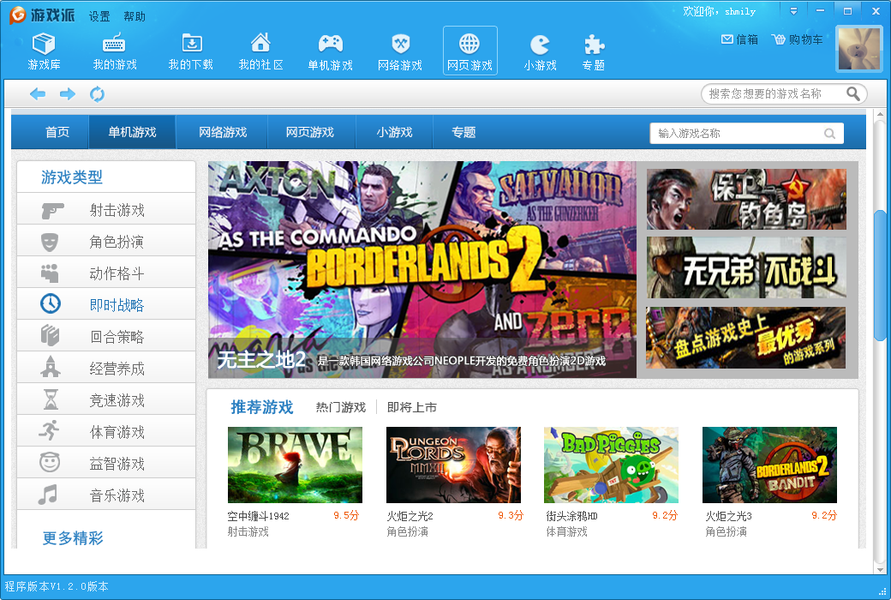Select 射击游戏 pistol category
Viewport: 891px width, 600px height.
pyautogui.click(x=106, y=210)
